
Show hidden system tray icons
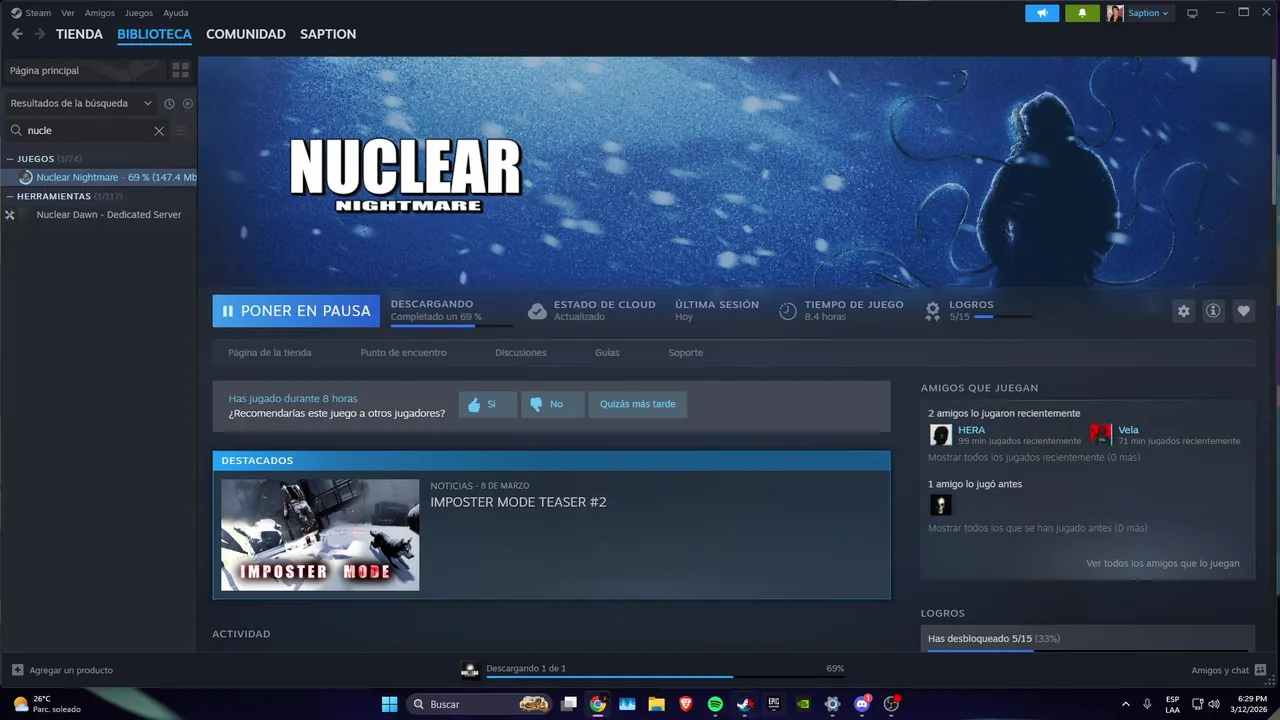(x=1126, y=704)
